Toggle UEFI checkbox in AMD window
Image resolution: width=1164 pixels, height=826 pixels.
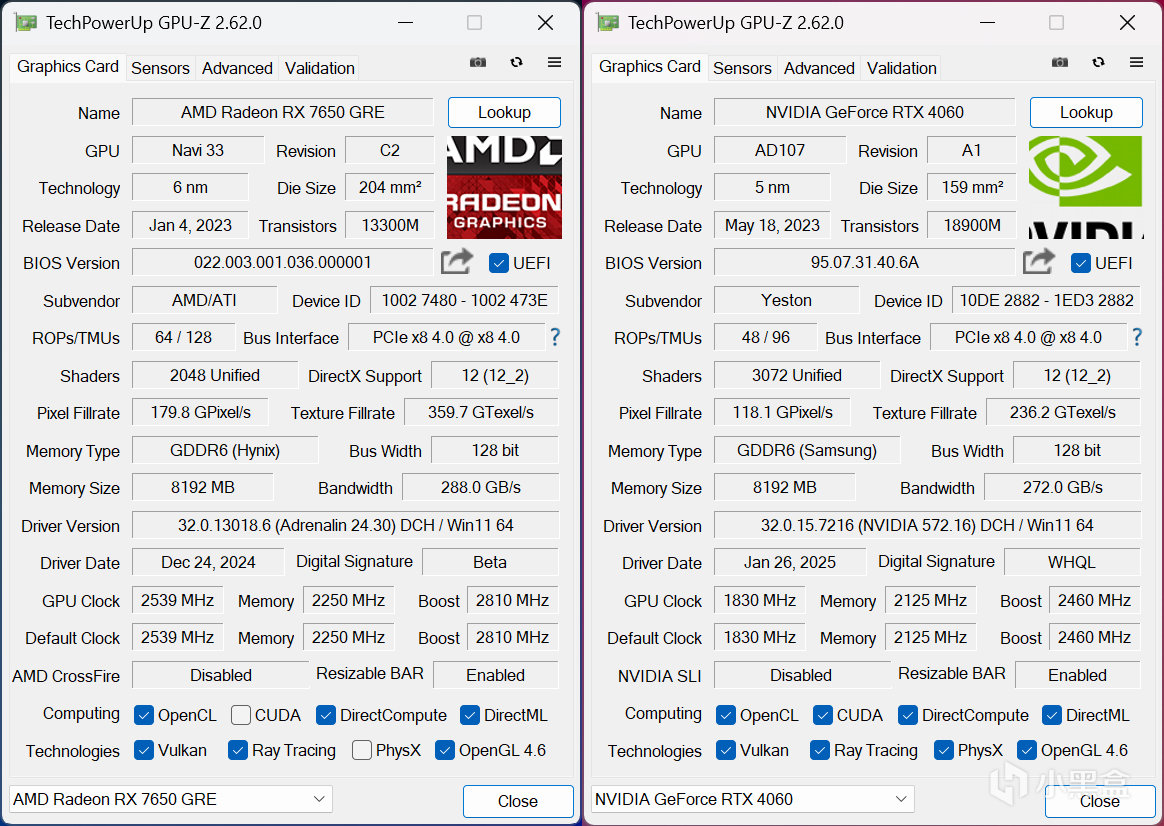(499, 263)
